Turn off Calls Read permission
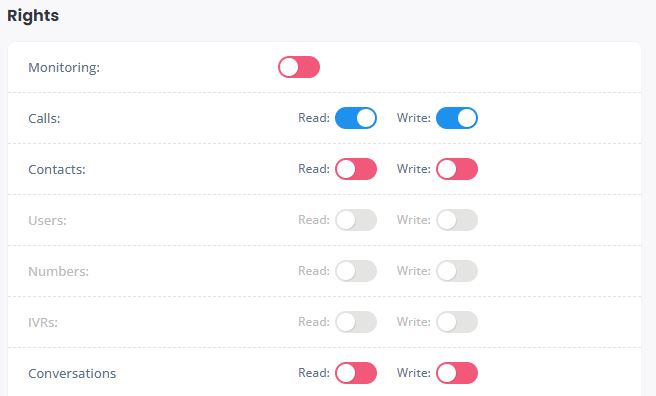 [356, 118]
